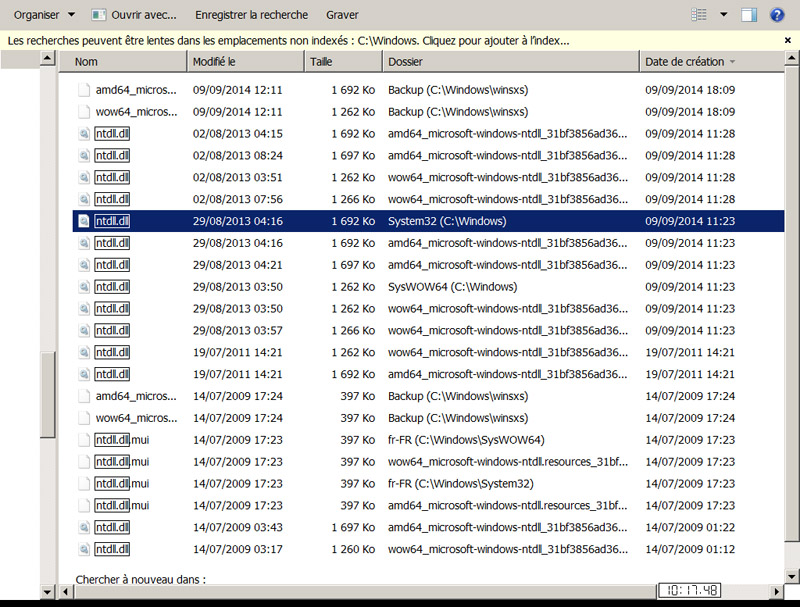This screenshot has width=800, height=607.
Task: Toggle the preview pane icon
Action: pos(748,15)
